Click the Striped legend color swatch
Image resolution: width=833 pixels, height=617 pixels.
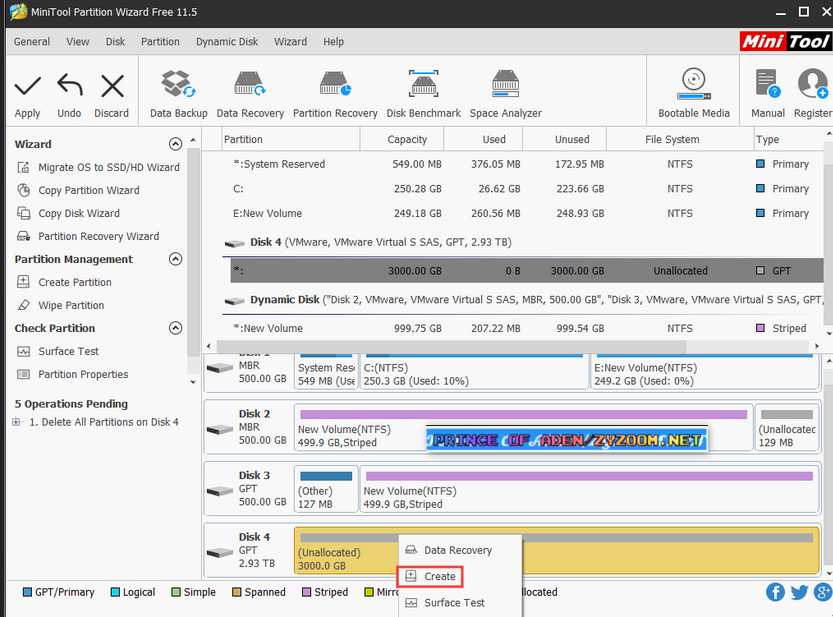pyautogui.click(x=306, y=592)
